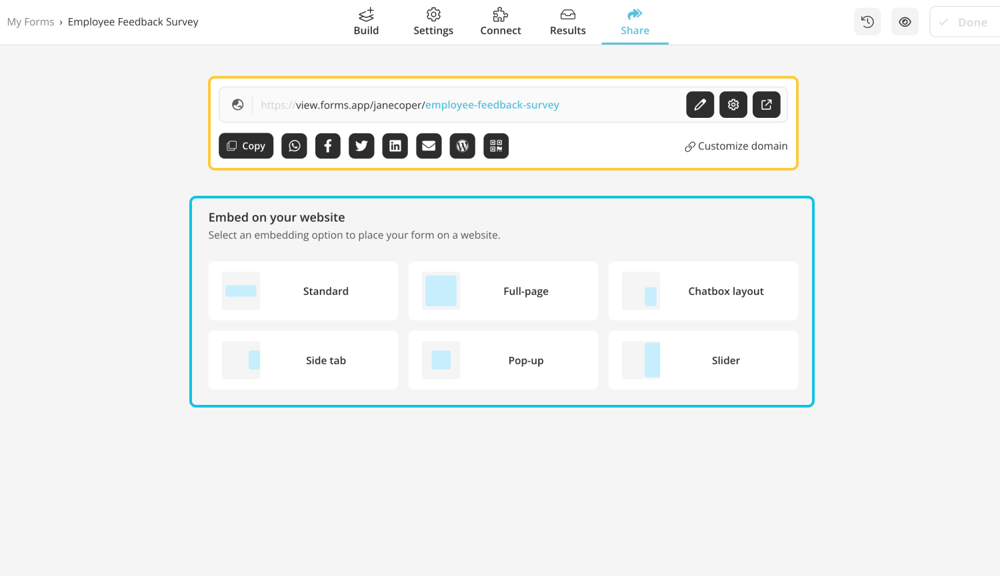Generate QR code for form
Viewport: 1000px width, 576px height.
pos(496,146)
